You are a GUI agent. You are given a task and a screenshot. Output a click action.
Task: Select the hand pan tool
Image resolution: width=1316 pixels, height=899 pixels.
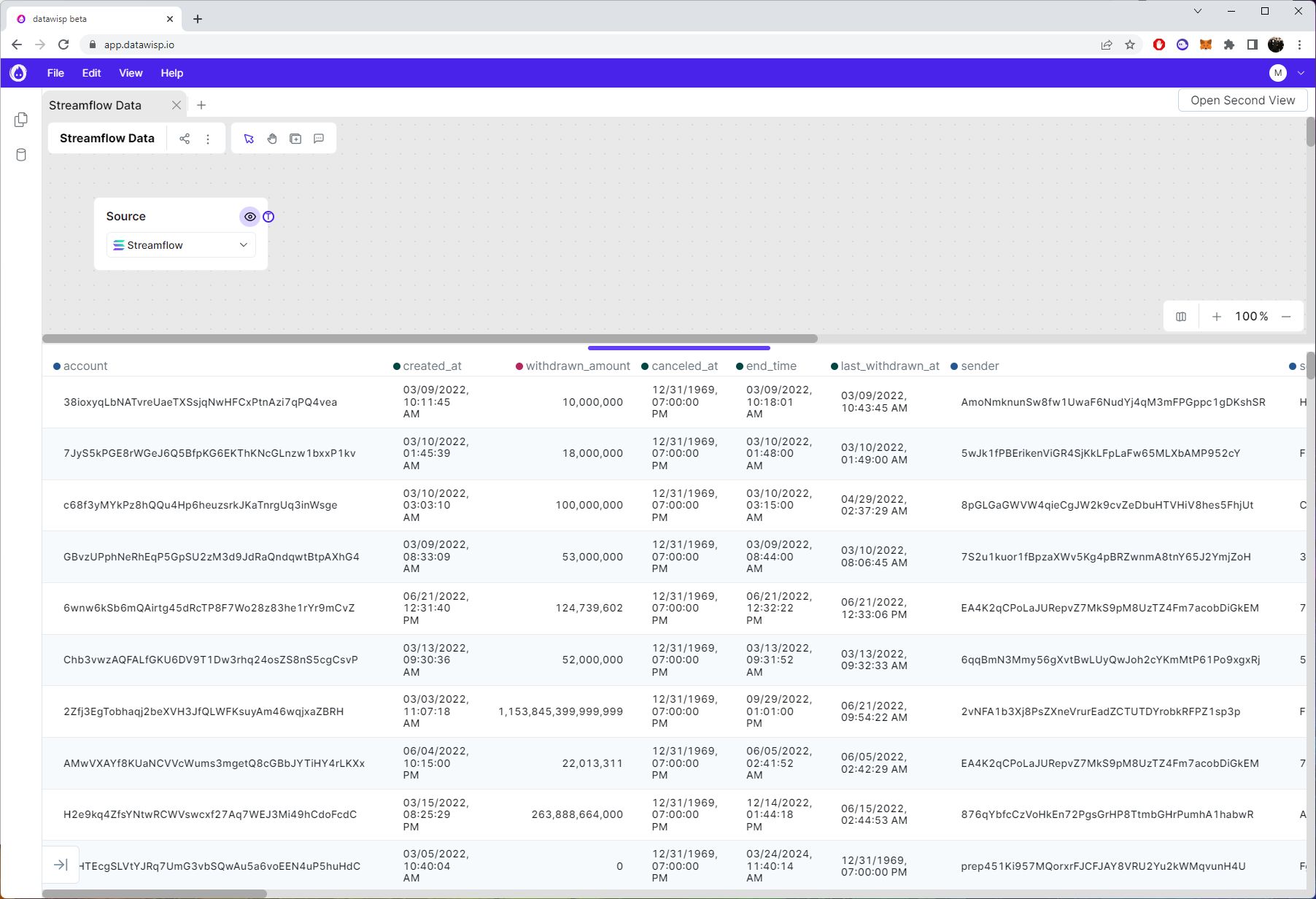point(272,139)
